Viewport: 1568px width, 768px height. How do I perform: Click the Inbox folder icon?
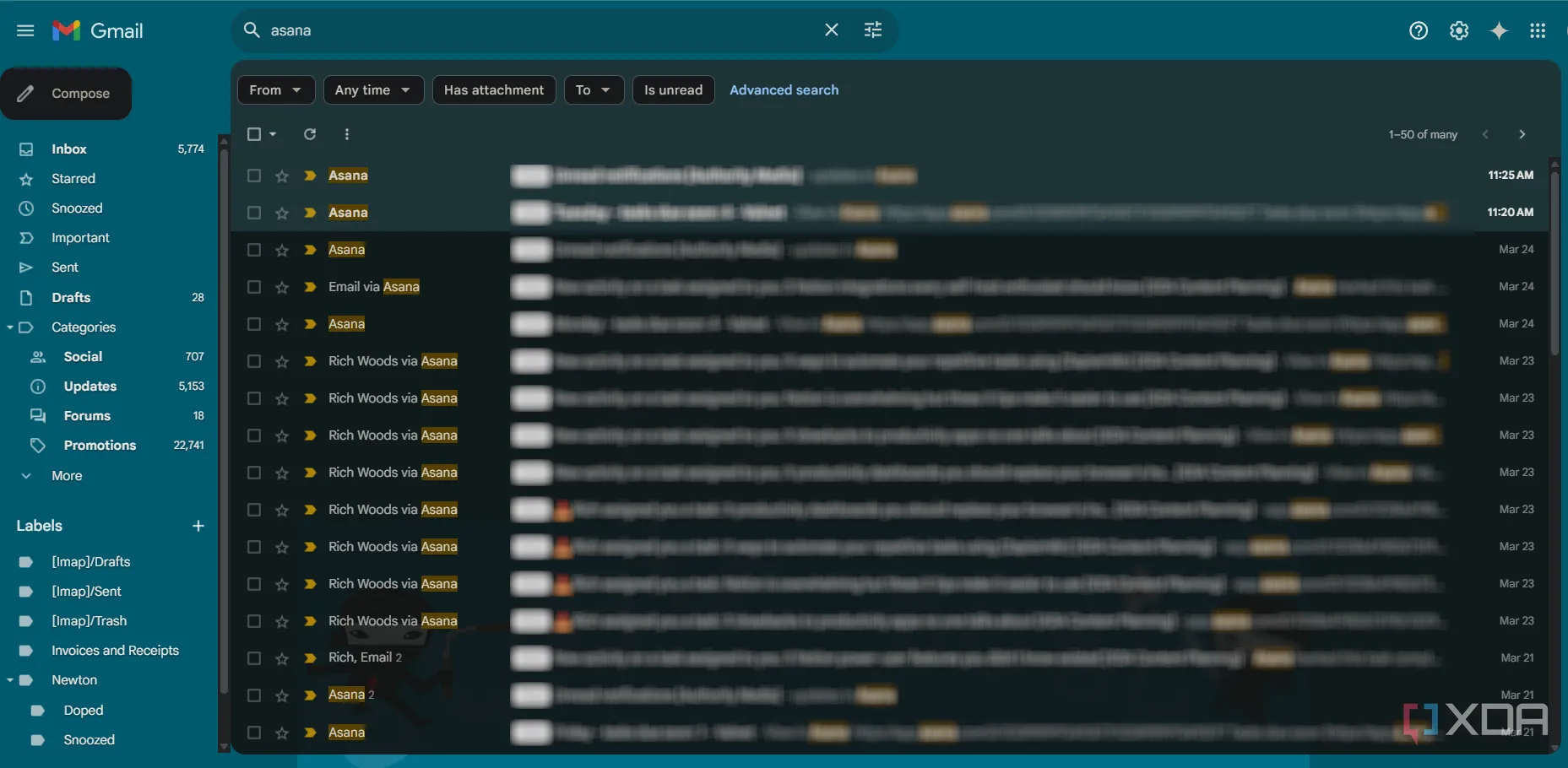tap(26, 149)
